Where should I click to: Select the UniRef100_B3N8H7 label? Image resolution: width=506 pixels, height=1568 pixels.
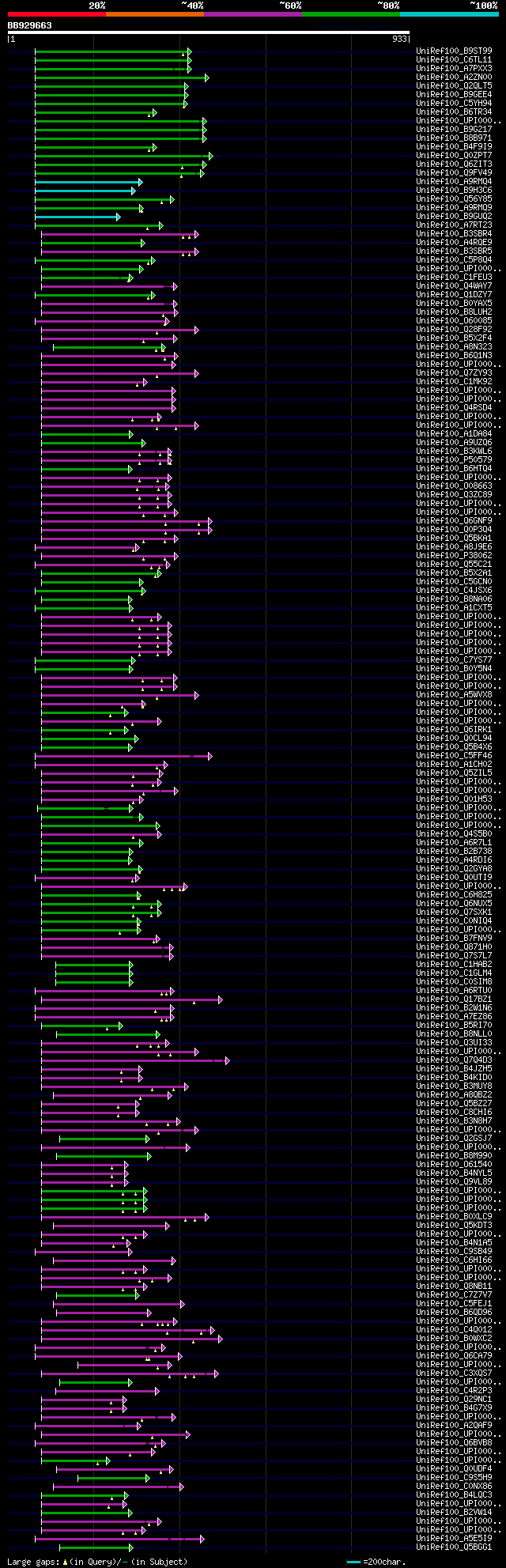point(454,1121)
